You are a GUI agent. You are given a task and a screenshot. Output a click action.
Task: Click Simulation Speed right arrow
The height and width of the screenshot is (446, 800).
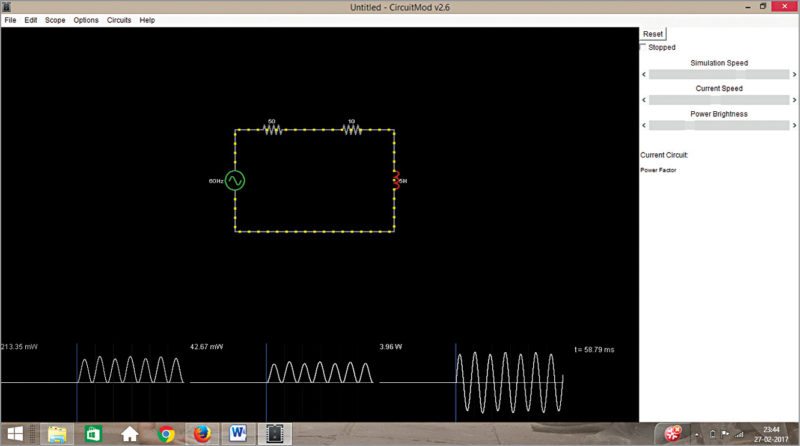795,74
